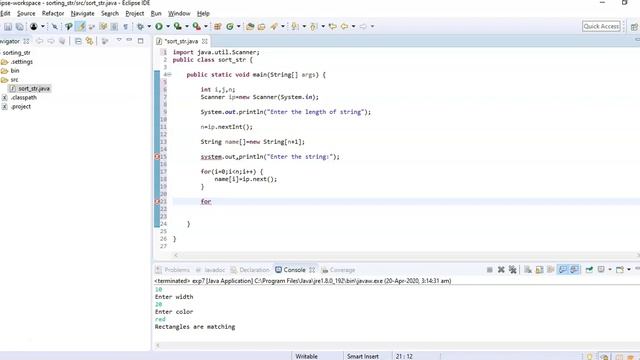The image size is (640, 360).
Task: Close the sort_str.java editor tab
Action: pyautogui.click(x=204, y=41)
